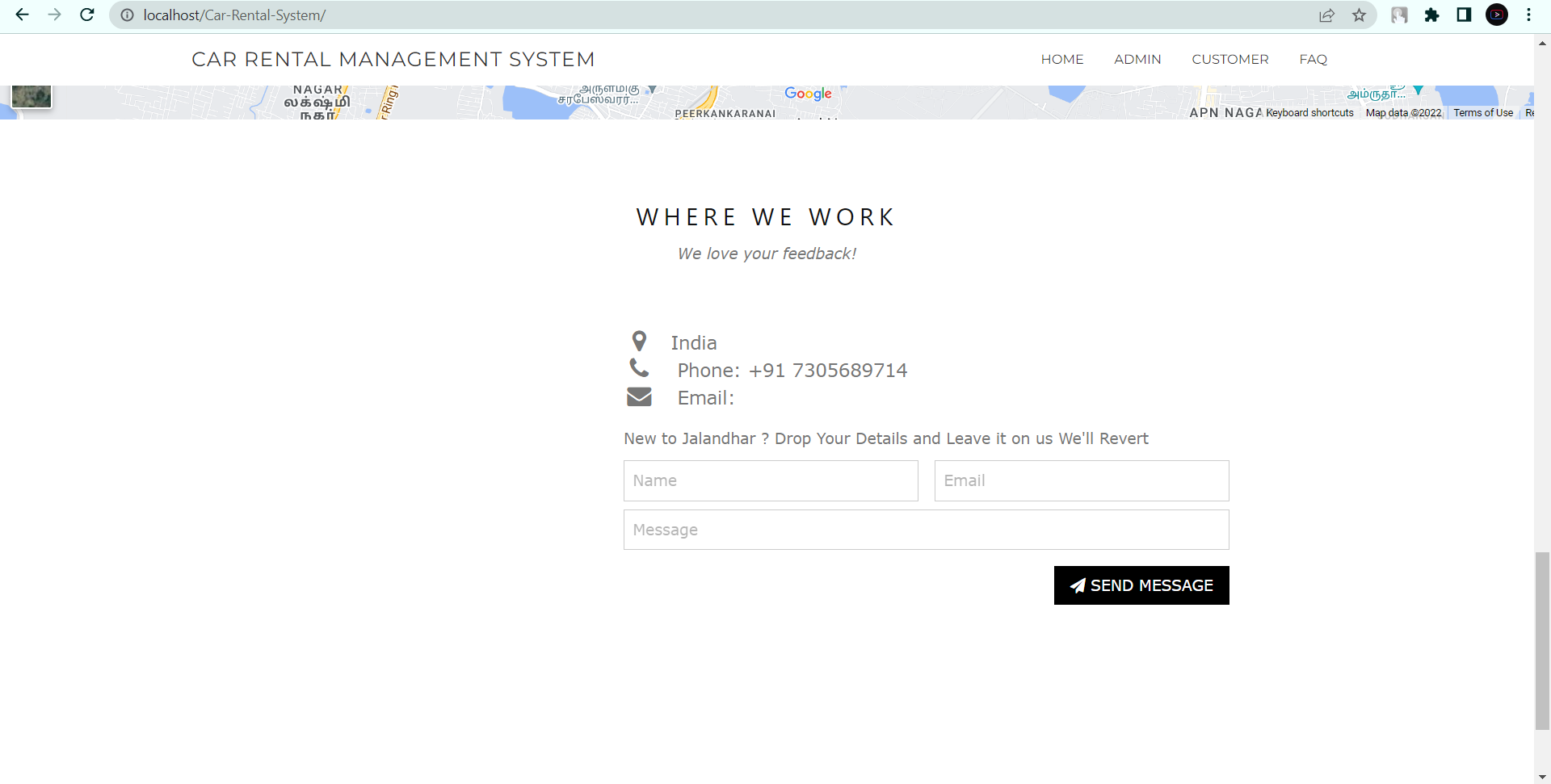The width and height of the screenshot is (1551, 784).
Task: Open CUSTOMER navigation item
Action: [x=1230, y=60]
